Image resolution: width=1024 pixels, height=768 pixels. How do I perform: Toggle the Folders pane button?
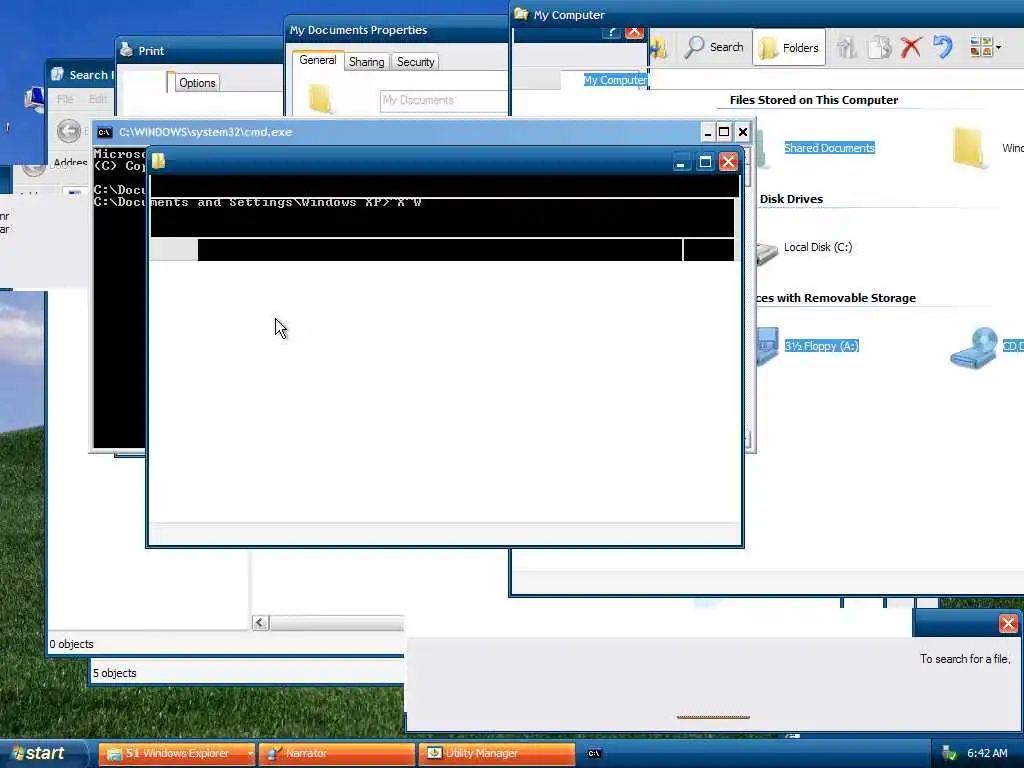pos(788,48)
